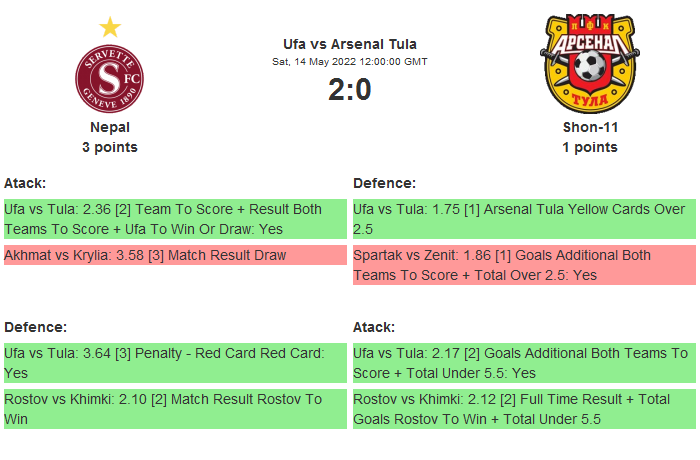Select the Rostov To Win + Total Under 5.5 bet
700x460 pixels.
(524, 409)
